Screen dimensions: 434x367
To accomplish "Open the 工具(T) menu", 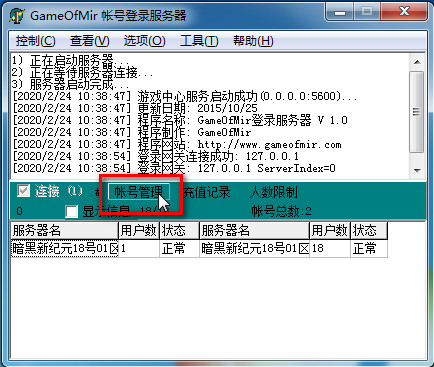I will click(x=199, y=41).
